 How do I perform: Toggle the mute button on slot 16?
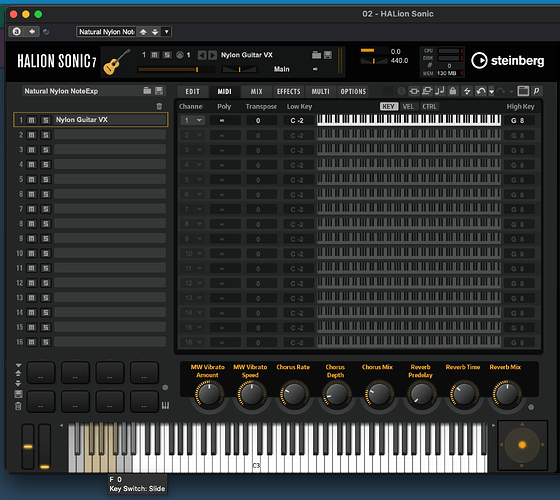click(x=31, y=342)
